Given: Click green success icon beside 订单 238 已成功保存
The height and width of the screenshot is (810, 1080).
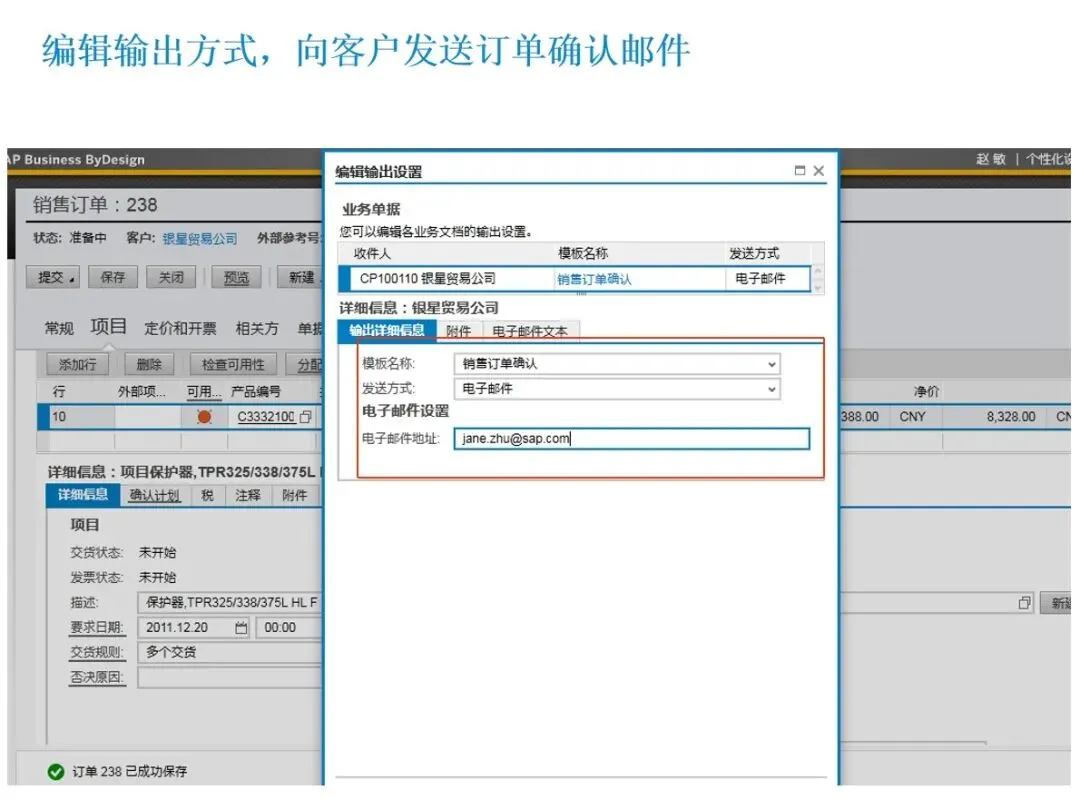Looking at the screenshot, I should point(56,771).
